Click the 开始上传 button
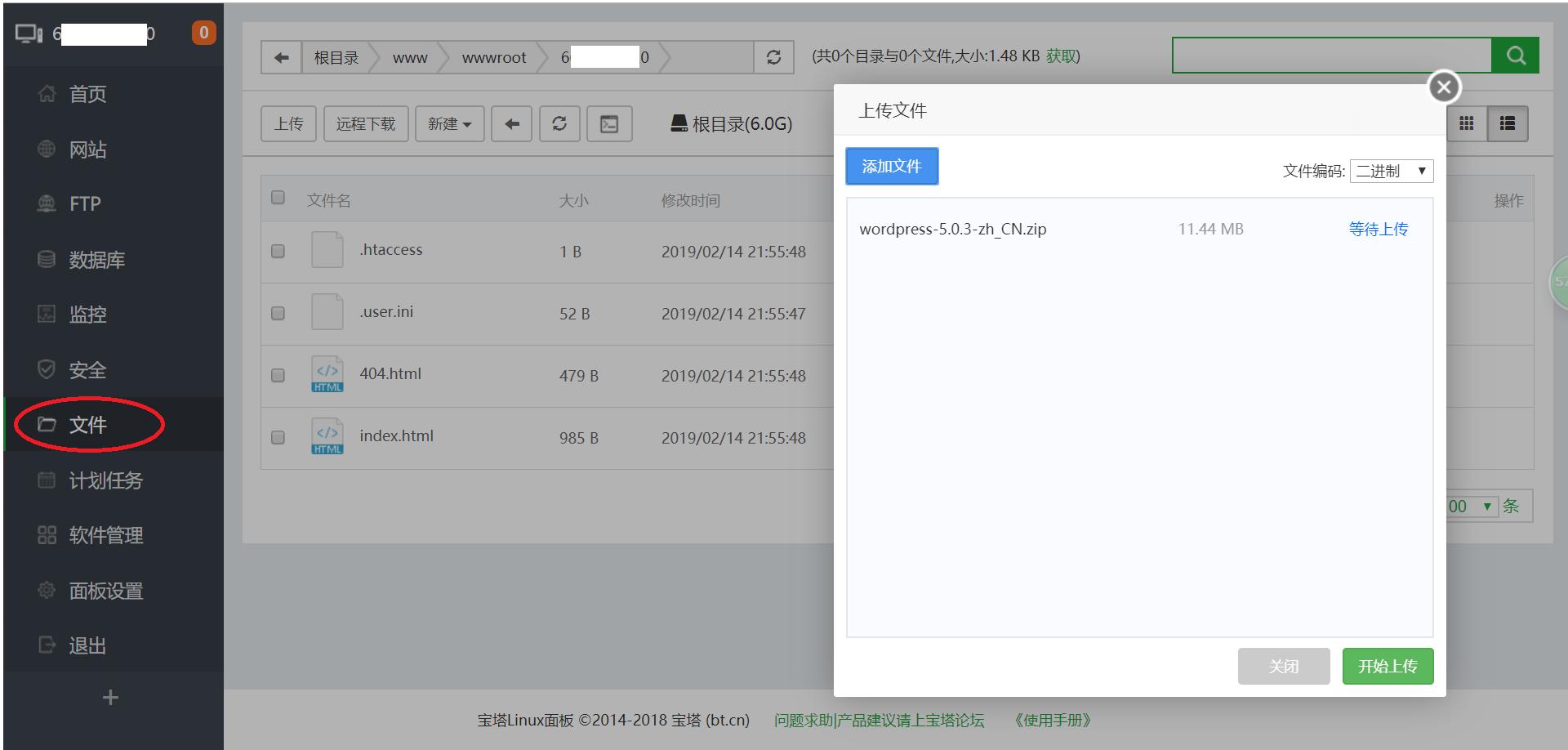This screenshot has width=1568, height=750. pyautogui.click(x=1388, y=667)
